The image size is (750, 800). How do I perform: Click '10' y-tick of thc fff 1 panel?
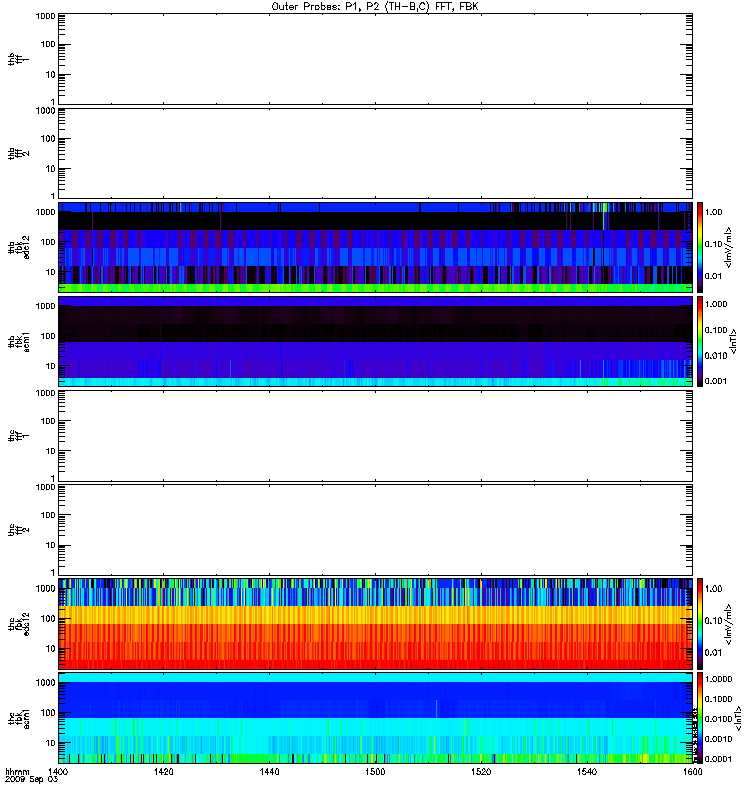[51, 452]
